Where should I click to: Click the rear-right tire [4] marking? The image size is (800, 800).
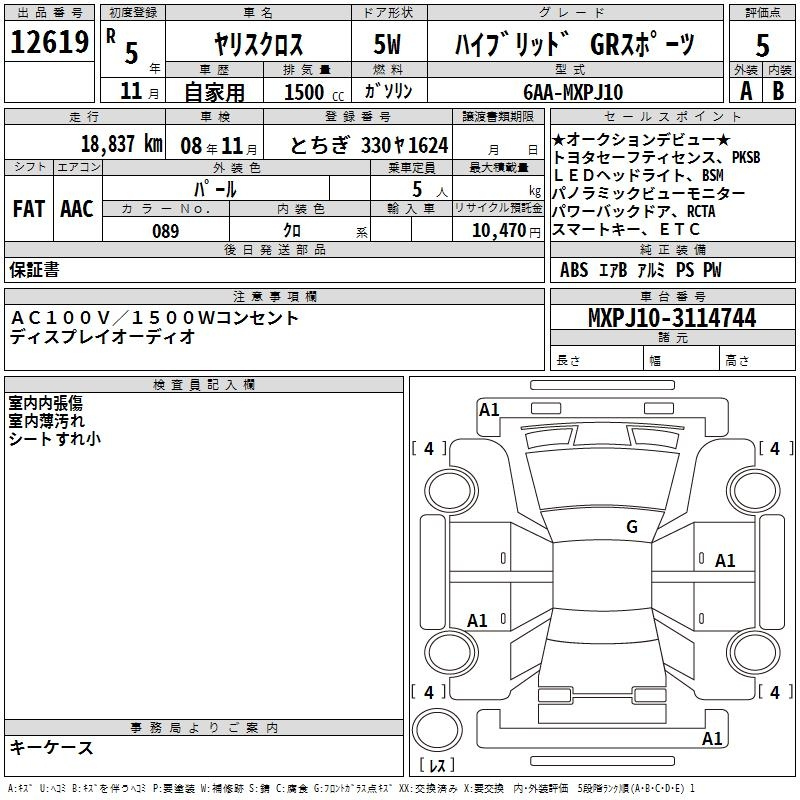(771, 692)
